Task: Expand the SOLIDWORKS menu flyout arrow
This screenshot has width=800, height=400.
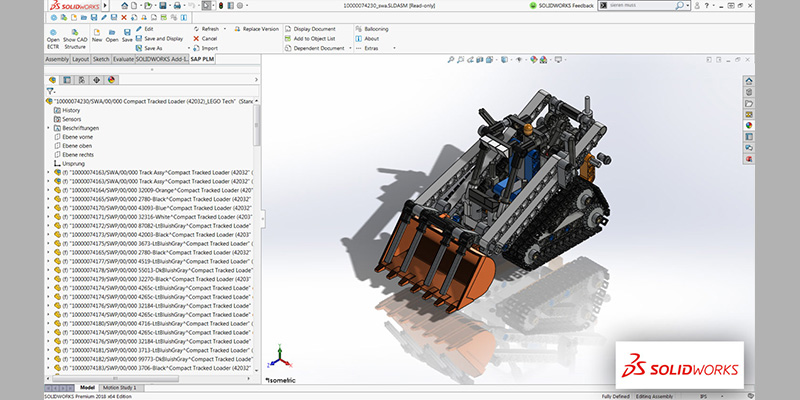Action: tap(105, 6)
